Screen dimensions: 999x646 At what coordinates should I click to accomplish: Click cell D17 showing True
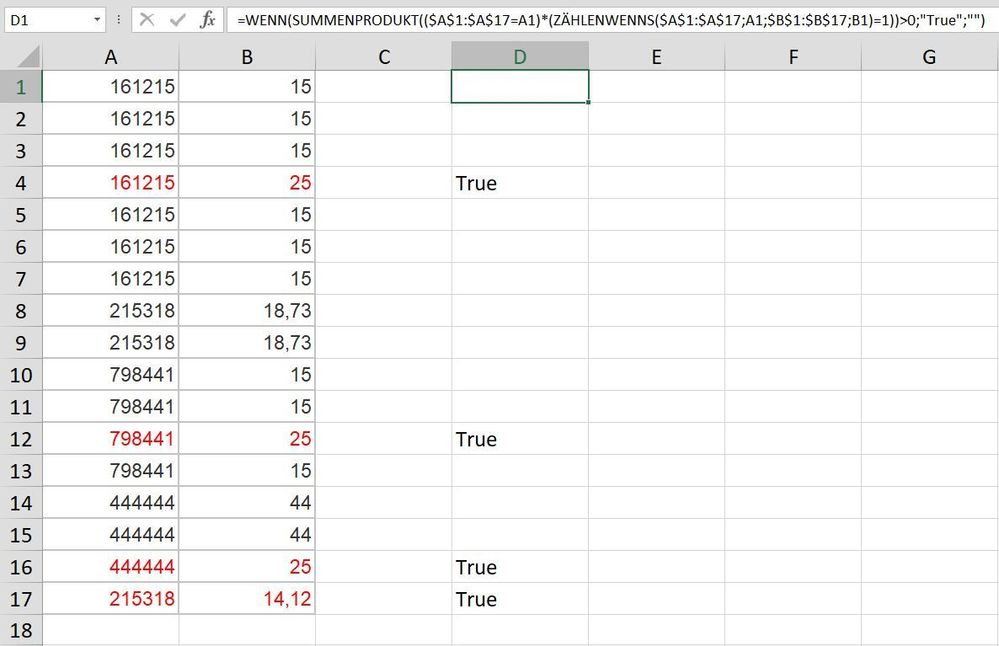pyautogui.click(x=520, y=599)
